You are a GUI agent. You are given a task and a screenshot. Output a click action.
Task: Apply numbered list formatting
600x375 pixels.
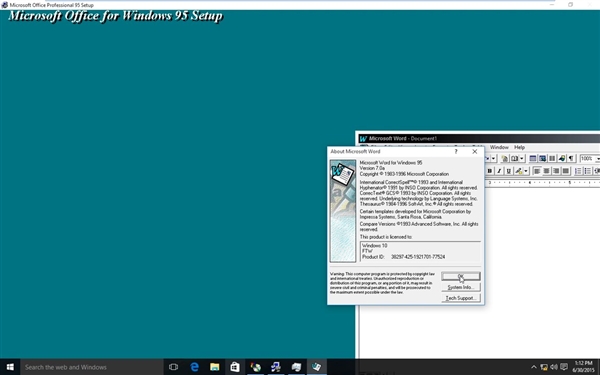coord(578,171)
